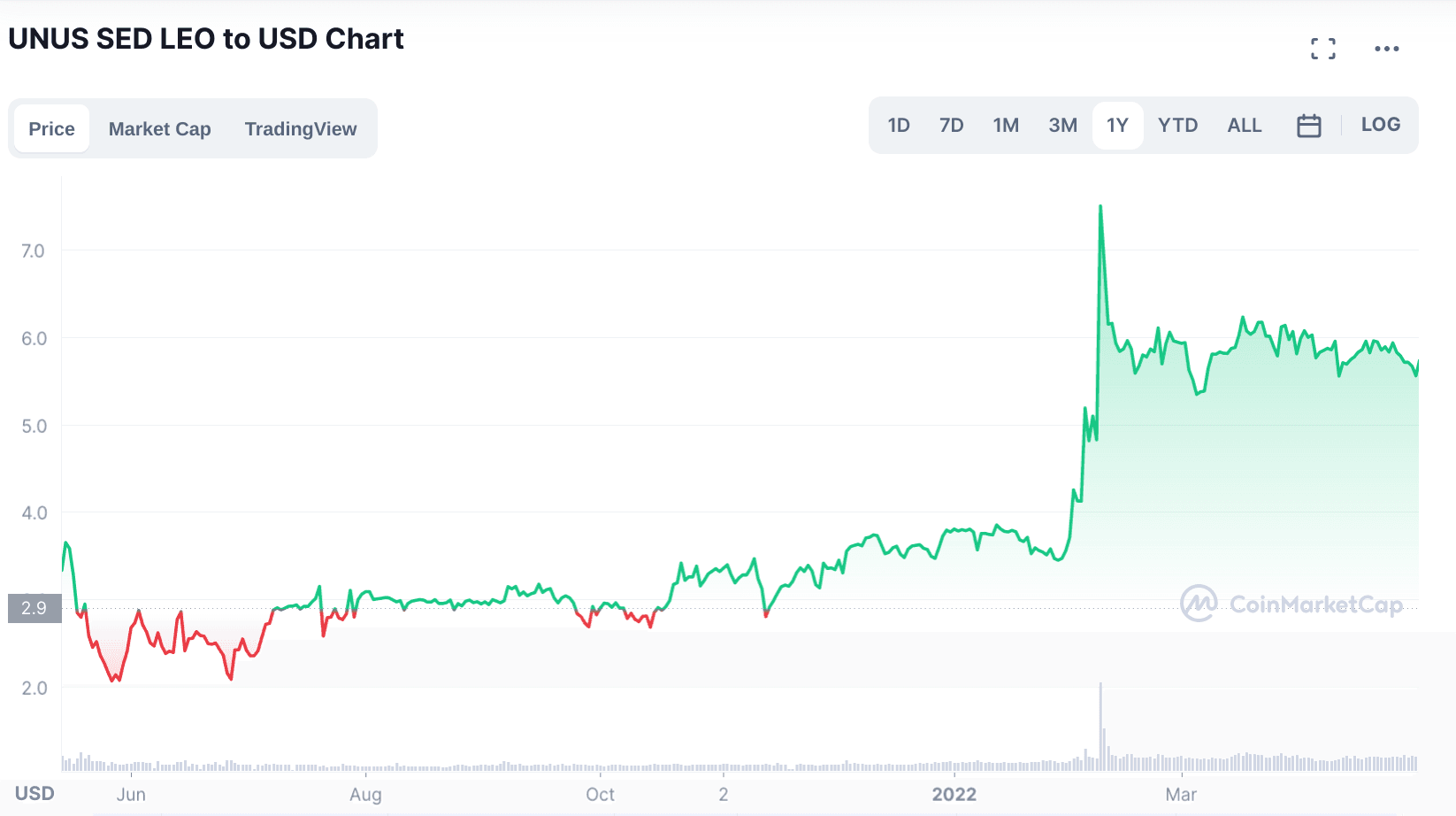The width and height of the screenshot is (1456, 816).
Task: Switch to the Price tab
Action: (51, 129)
